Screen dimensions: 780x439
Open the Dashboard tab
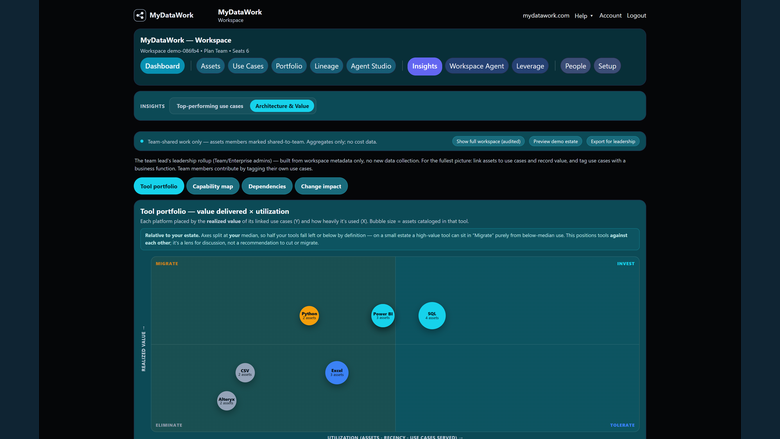click(162, 66)
